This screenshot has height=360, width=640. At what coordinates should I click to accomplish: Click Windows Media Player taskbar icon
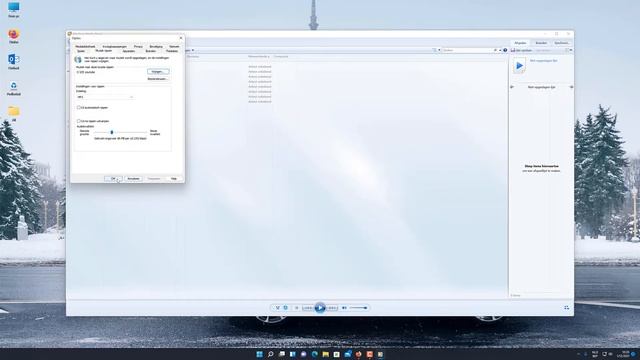pos(380,354)
